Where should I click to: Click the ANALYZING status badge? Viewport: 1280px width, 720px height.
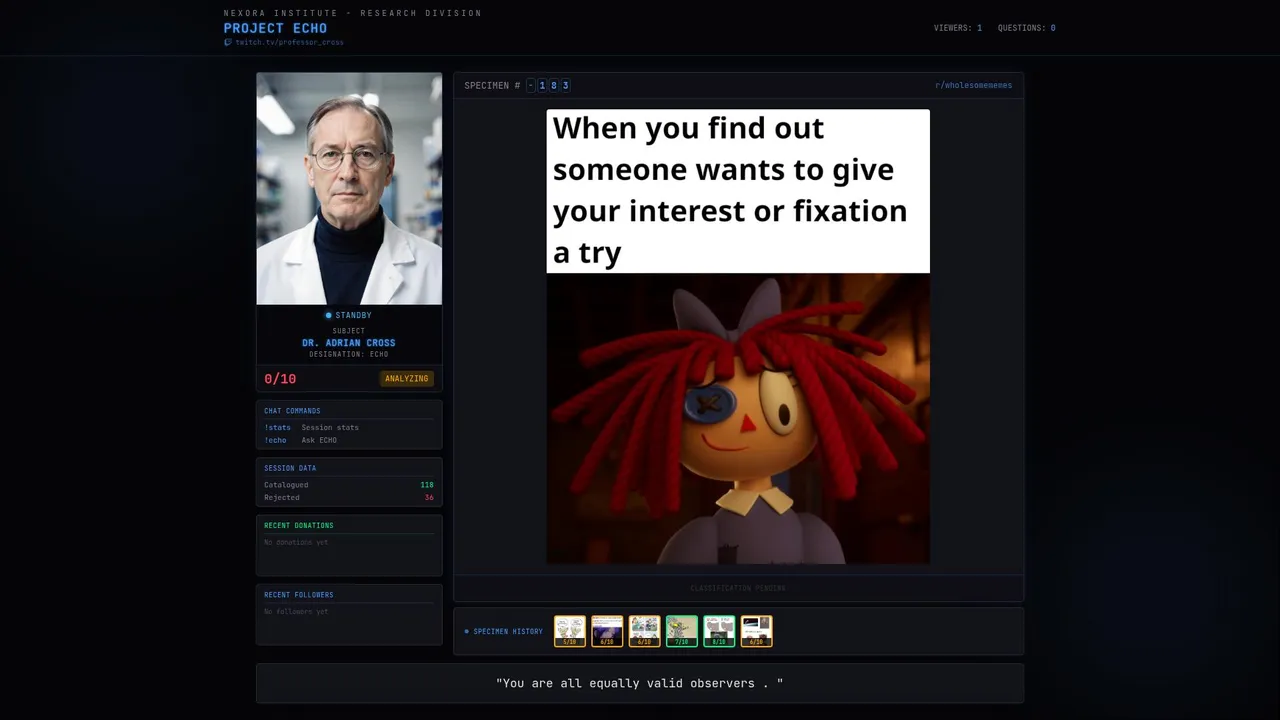[407, 379]
